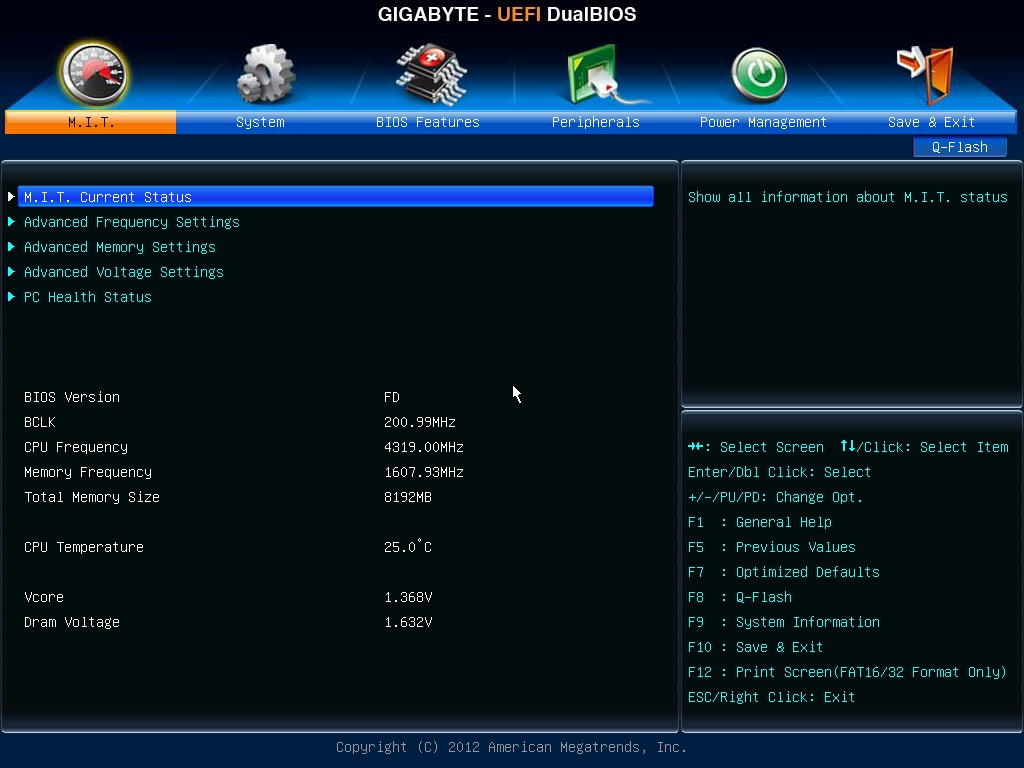
Task: Click the Total Memory Size label
Action: pos(91,497)
